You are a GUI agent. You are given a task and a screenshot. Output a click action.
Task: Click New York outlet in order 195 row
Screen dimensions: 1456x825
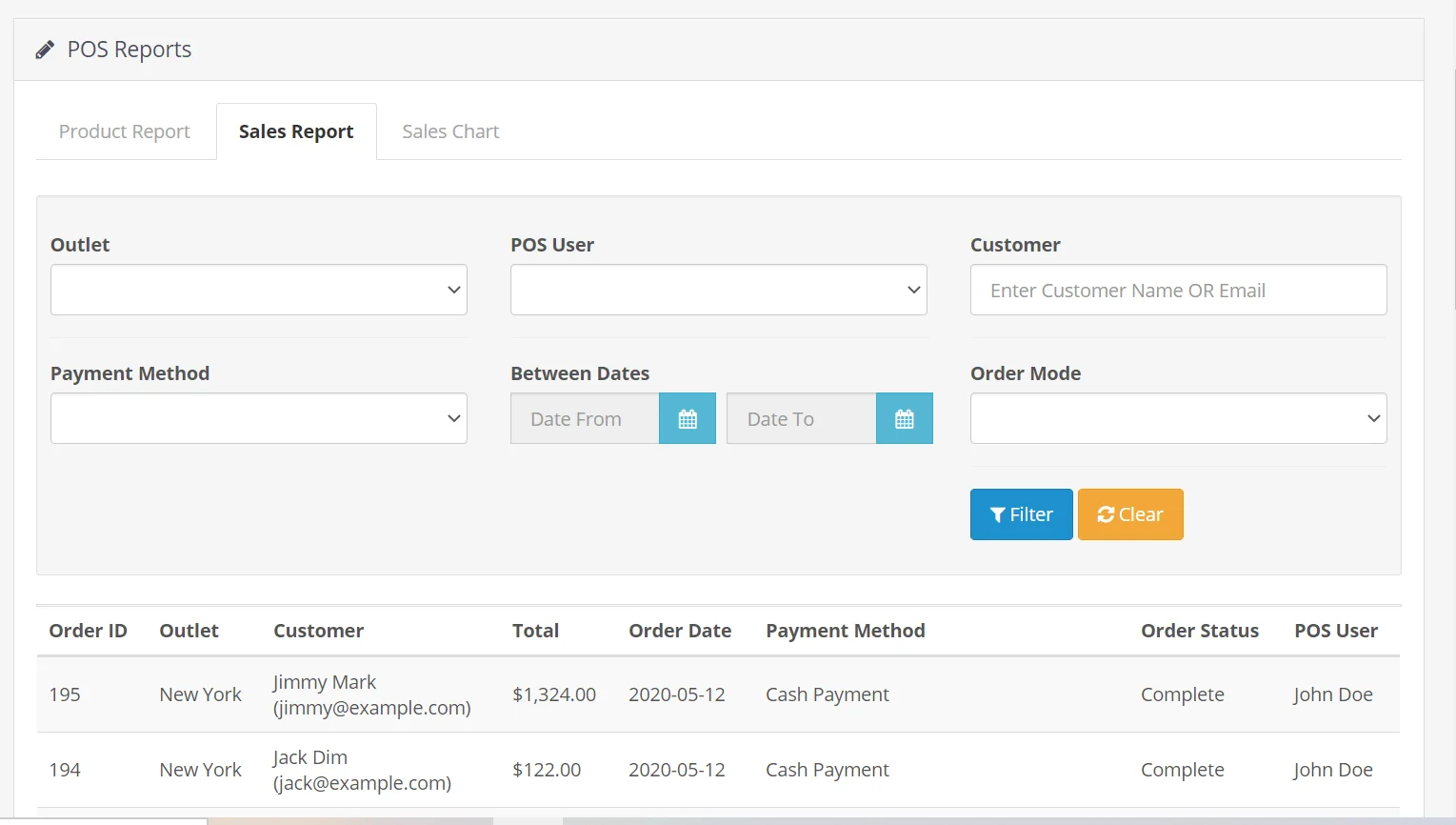[201, 694]
